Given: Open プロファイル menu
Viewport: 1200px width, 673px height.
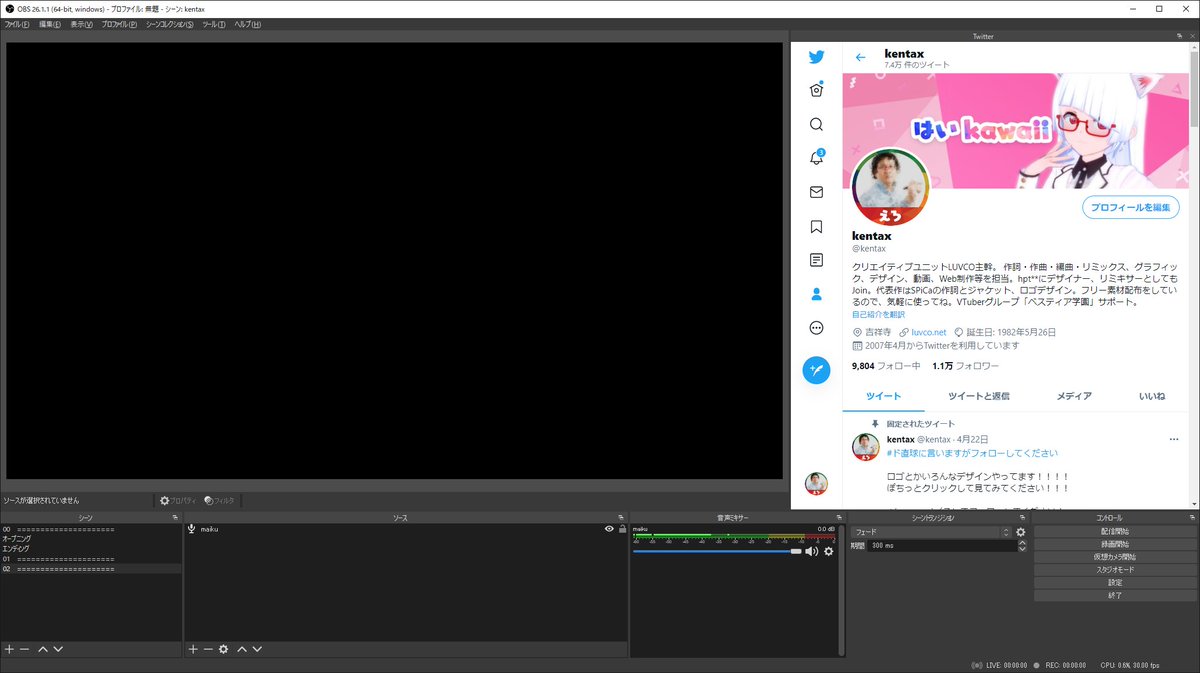Looking at the screenshot, I should click(x=119, y=24).
